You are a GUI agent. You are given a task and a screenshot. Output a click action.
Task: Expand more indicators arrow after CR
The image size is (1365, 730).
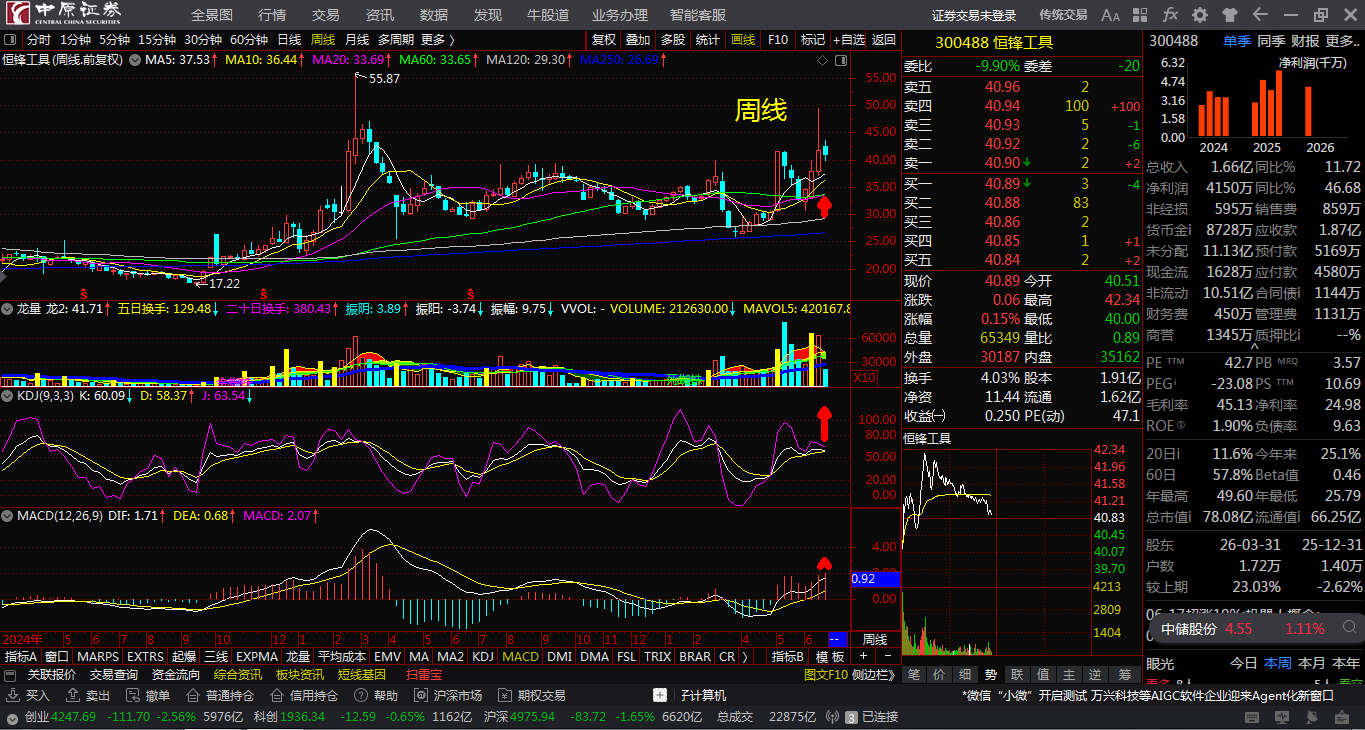click(x=746, y=657)
